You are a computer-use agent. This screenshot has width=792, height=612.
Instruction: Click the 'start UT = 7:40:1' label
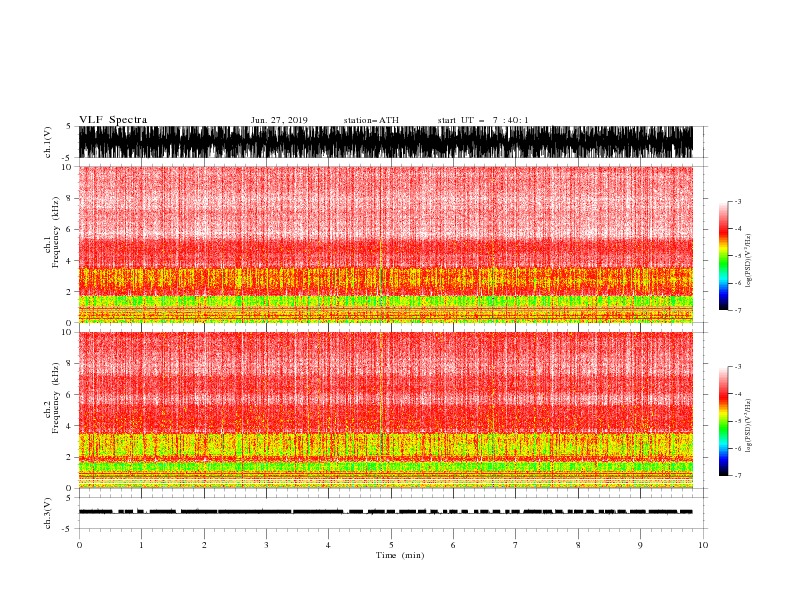pyautogui.click(x=483, y=120)
